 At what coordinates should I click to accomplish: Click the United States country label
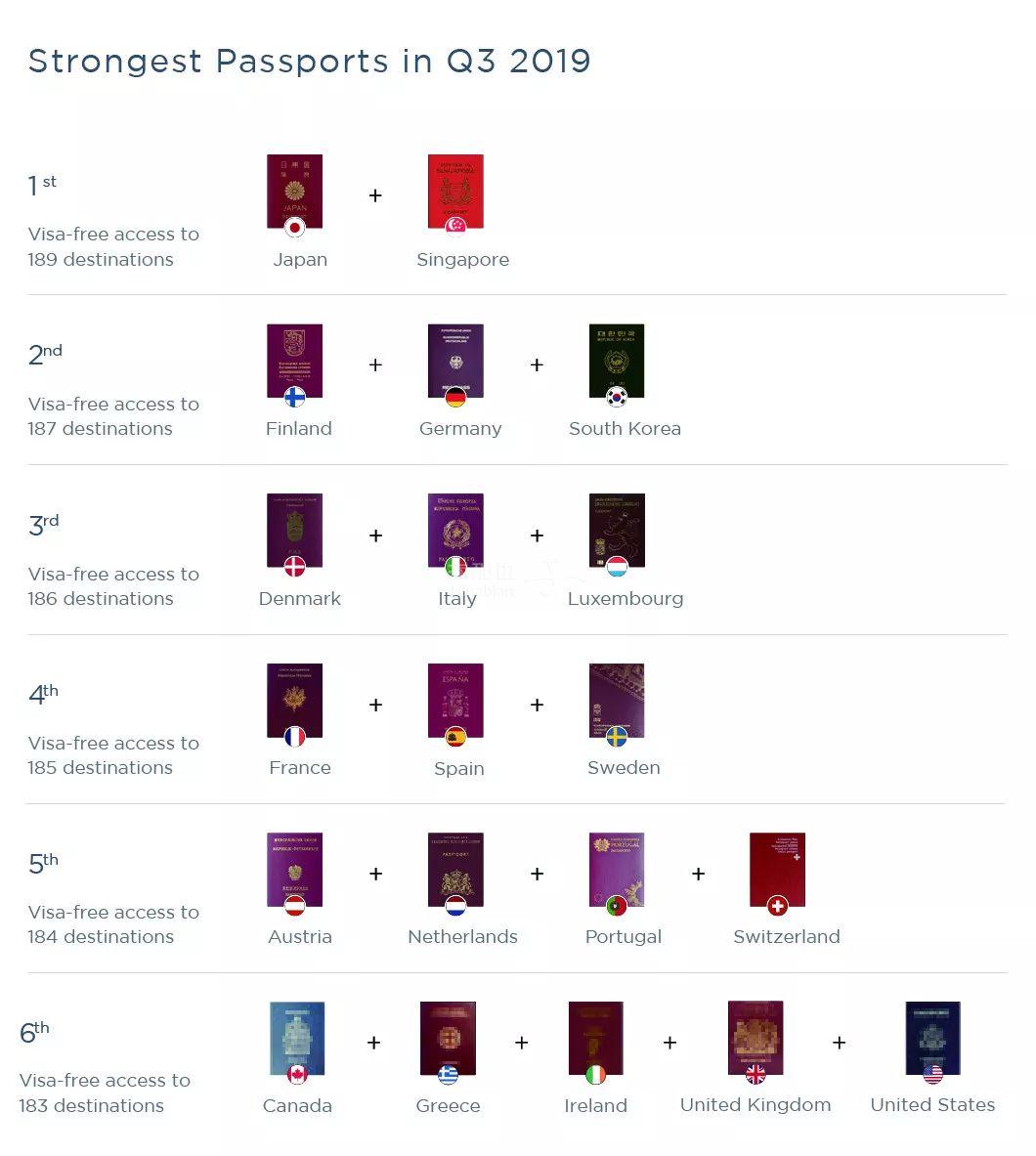932,1105
